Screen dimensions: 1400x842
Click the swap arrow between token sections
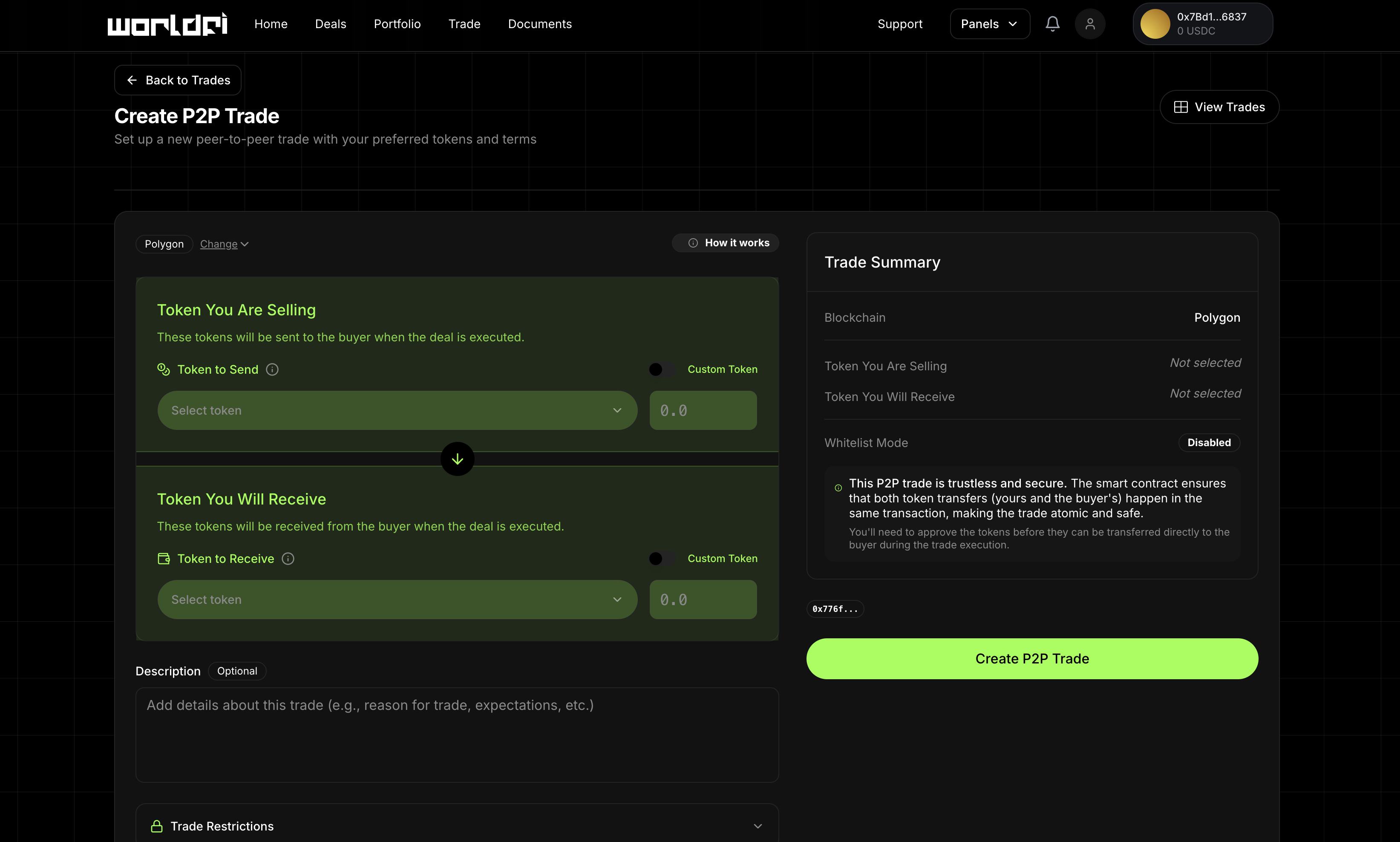tap(457, 459)
